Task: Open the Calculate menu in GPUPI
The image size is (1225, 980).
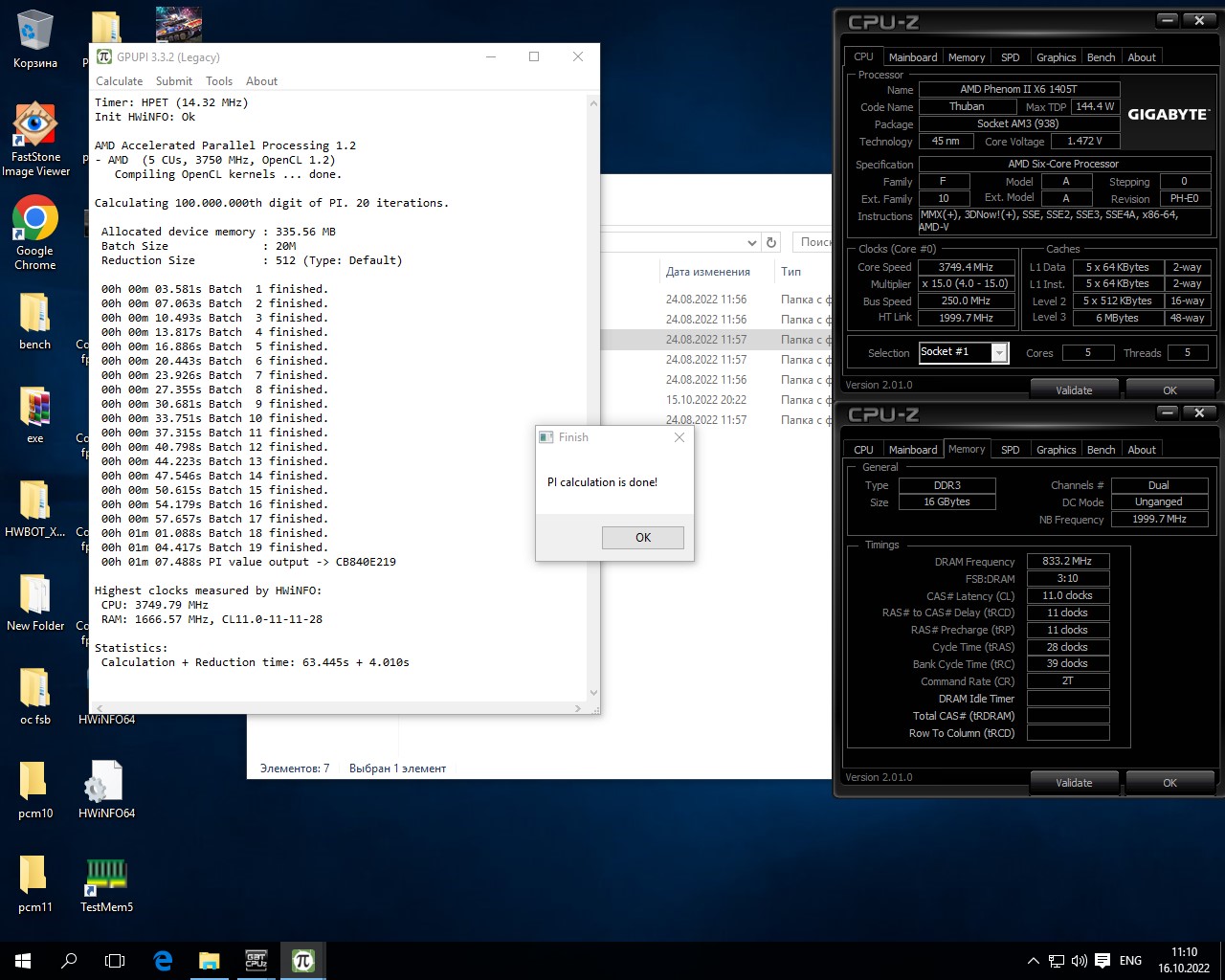Action: pos(120,81)
